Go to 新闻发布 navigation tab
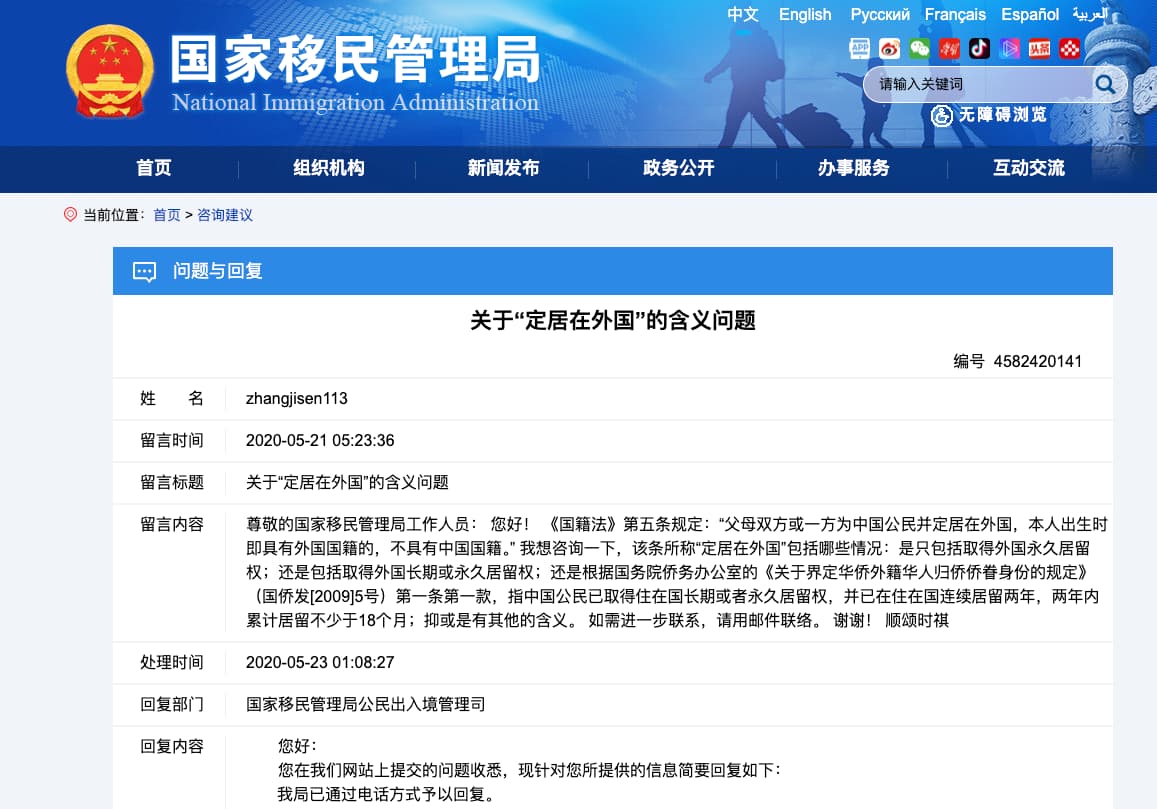The image size is (1157, 809). coord(503,168)
